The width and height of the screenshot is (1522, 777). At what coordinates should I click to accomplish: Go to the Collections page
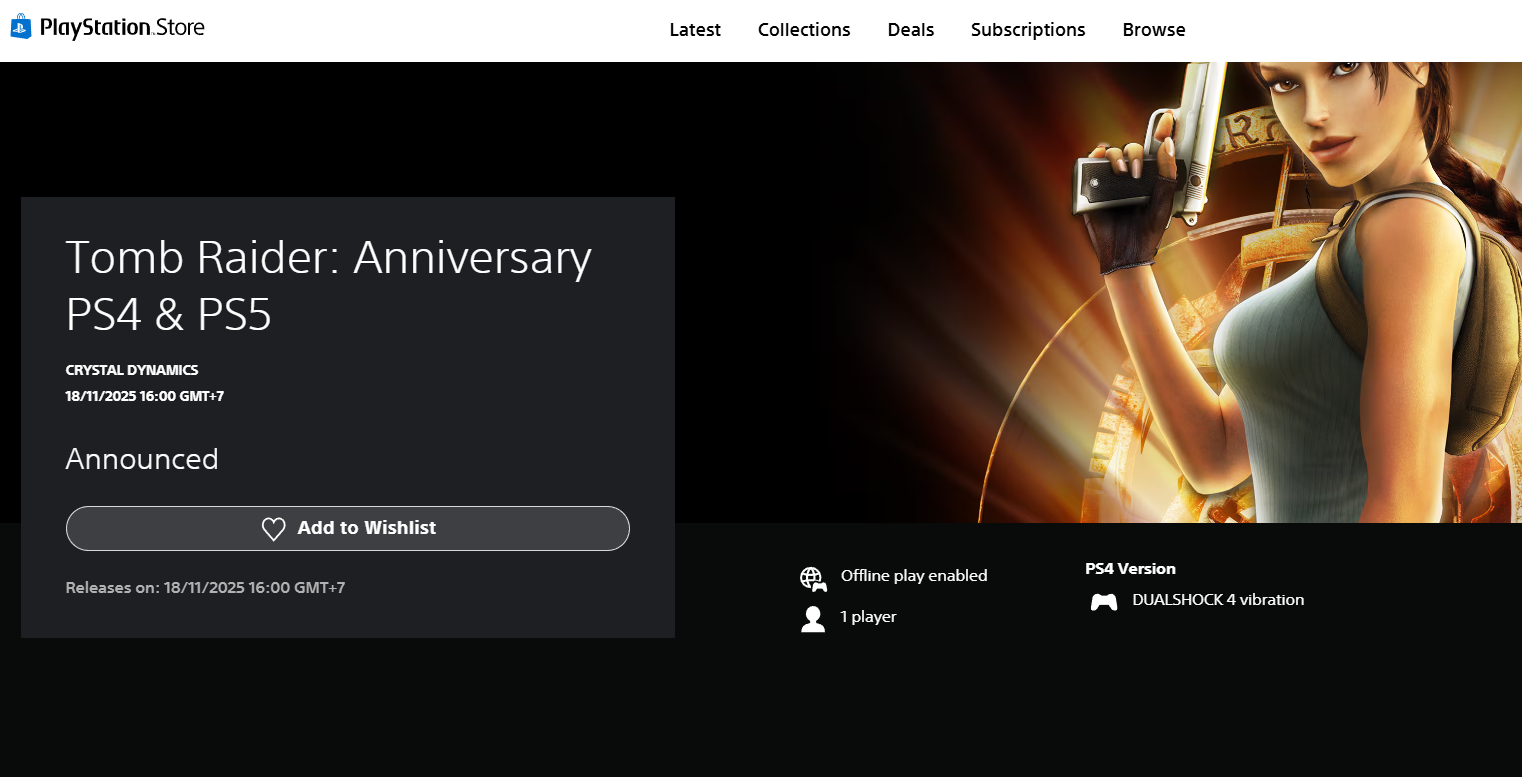pos(804,30)
